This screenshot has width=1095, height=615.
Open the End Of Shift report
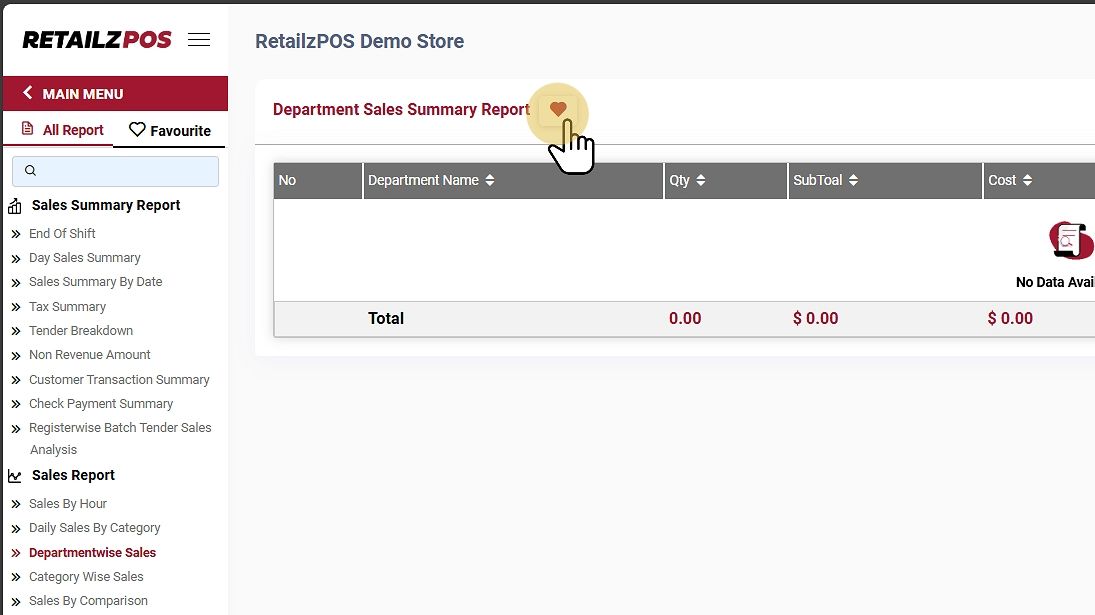click(62, 233)
